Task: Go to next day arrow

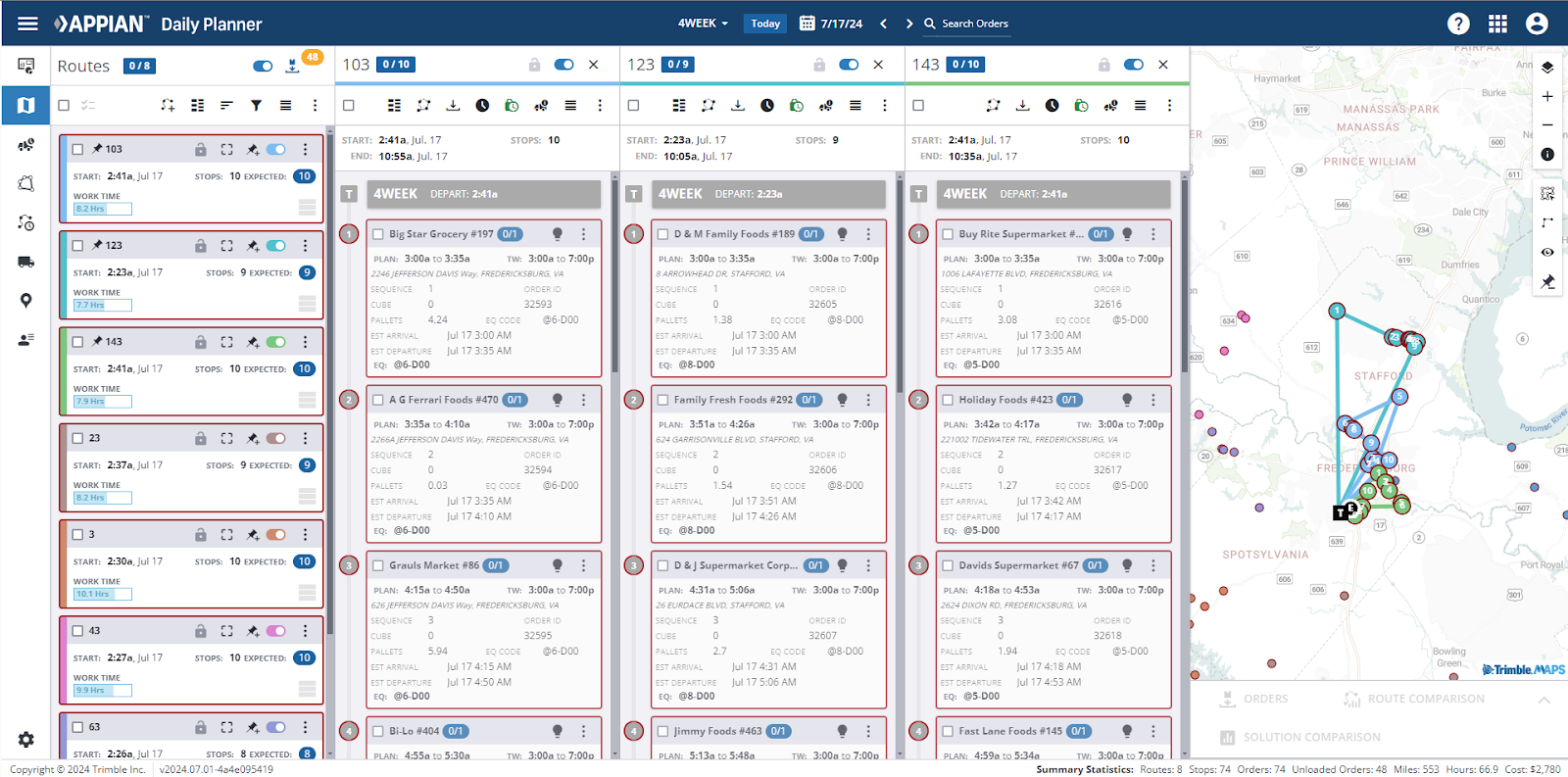Action: coord(908,24)
